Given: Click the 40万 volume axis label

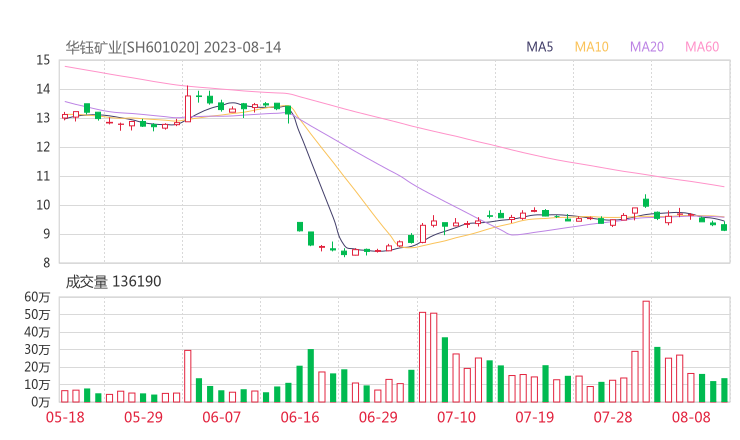Looking at the screenshot, I should [x=37, y=332].
